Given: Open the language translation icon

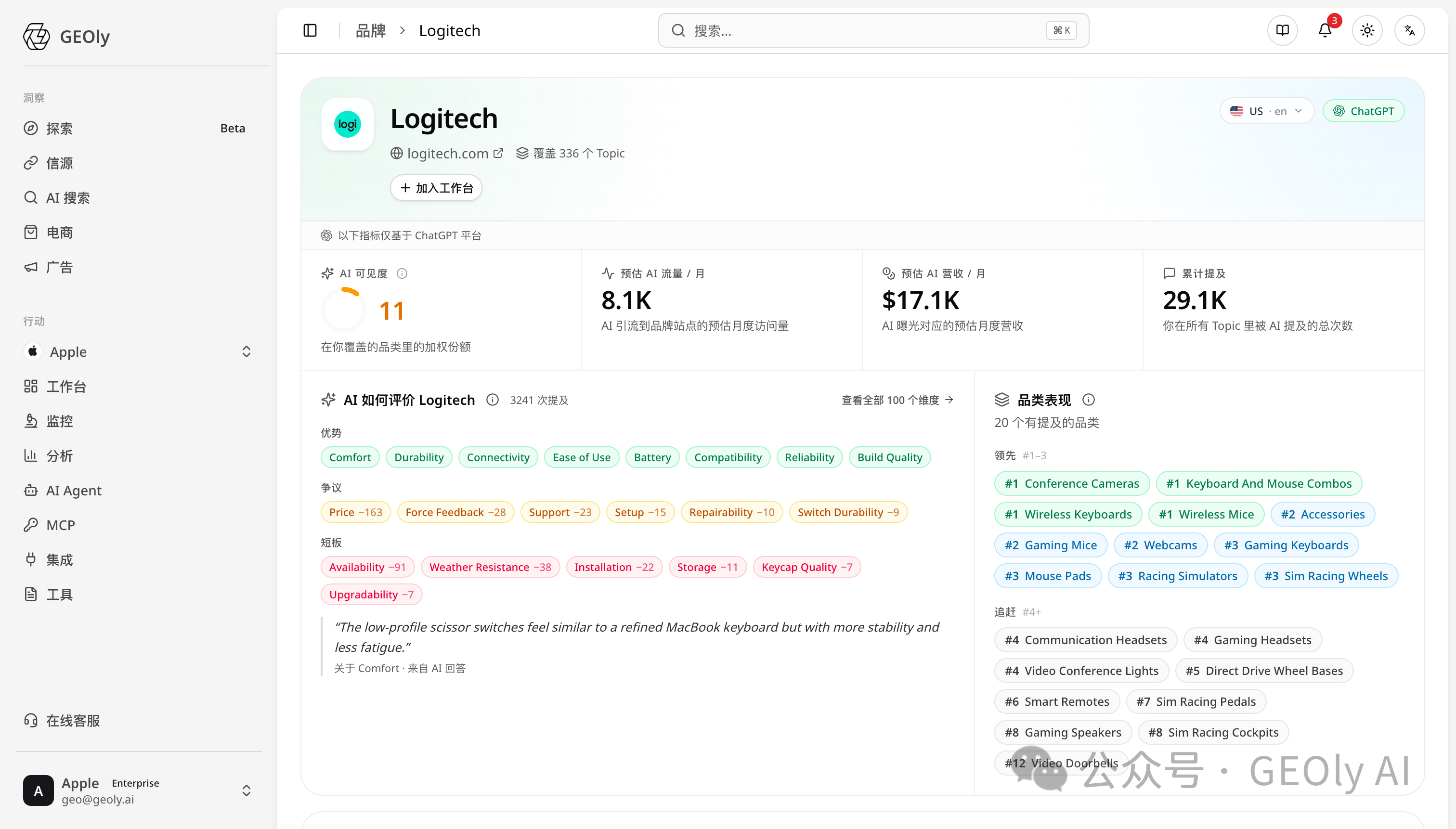Looking at the screenshot, I should pos(1409,30).
